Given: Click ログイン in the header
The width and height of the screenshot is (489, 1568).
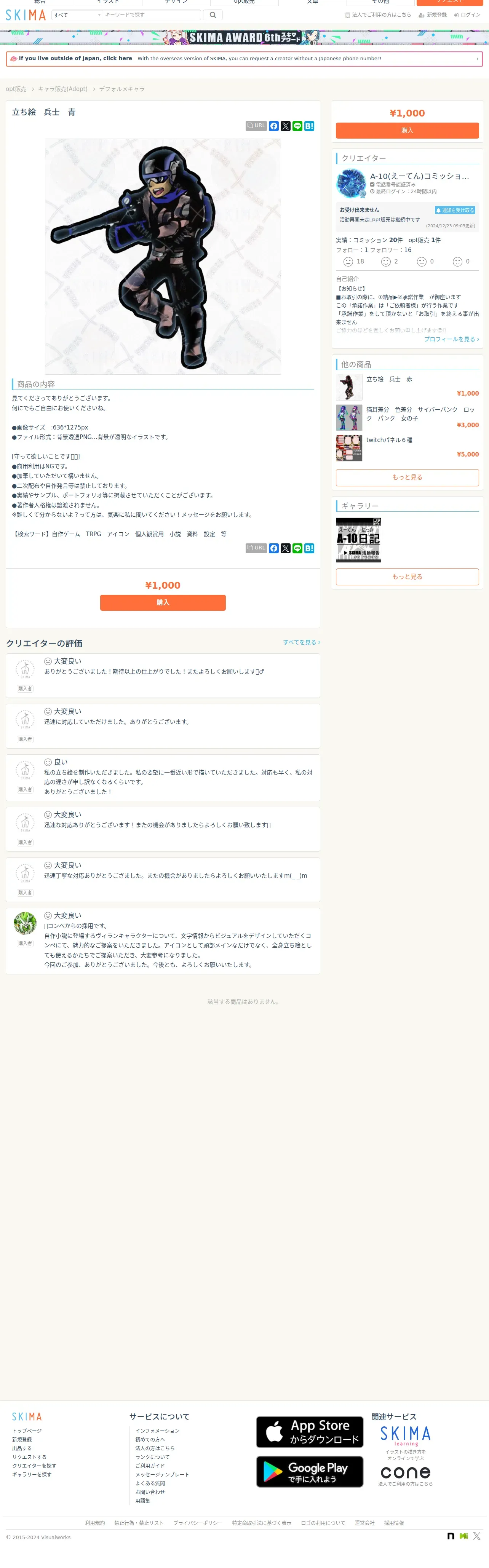Looking at the screenshot, I should [x=467, y=14].
